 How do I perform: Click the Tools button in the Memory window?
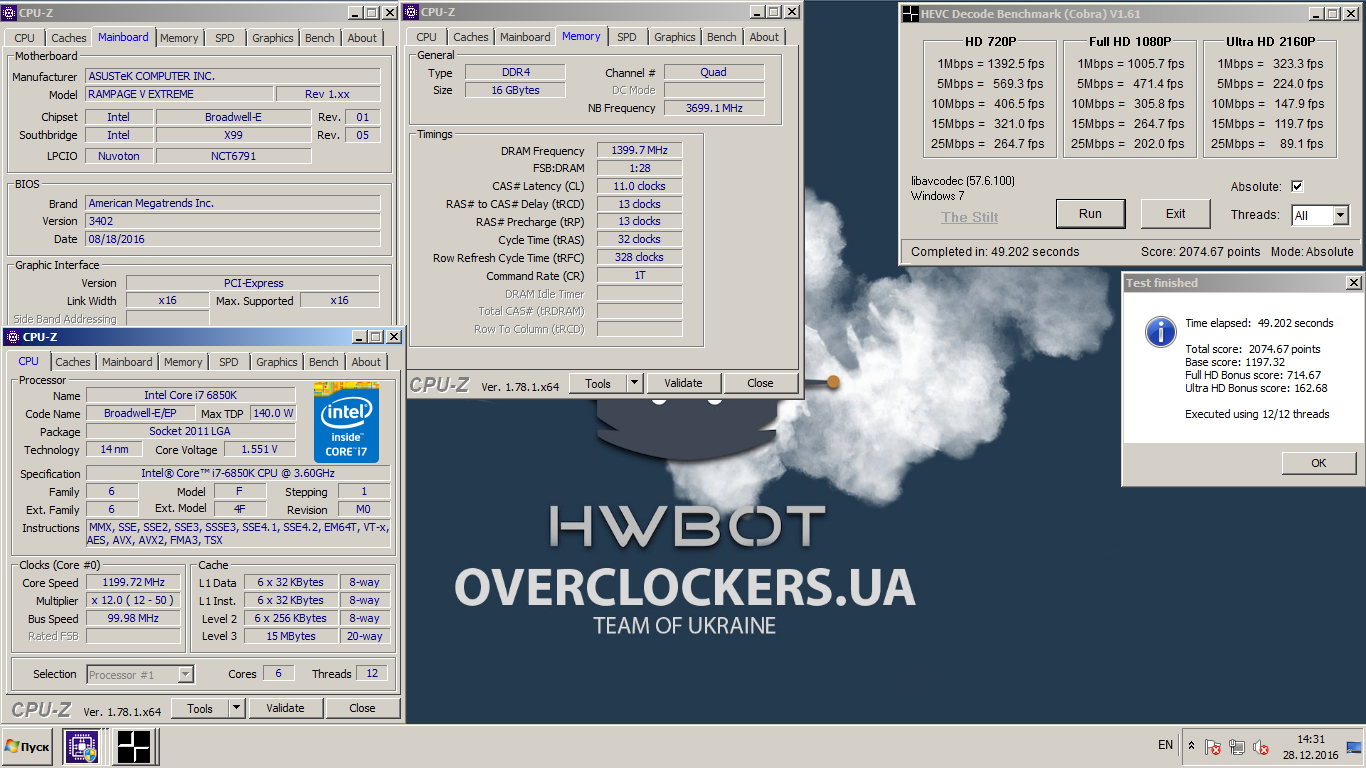pos(598,383)
